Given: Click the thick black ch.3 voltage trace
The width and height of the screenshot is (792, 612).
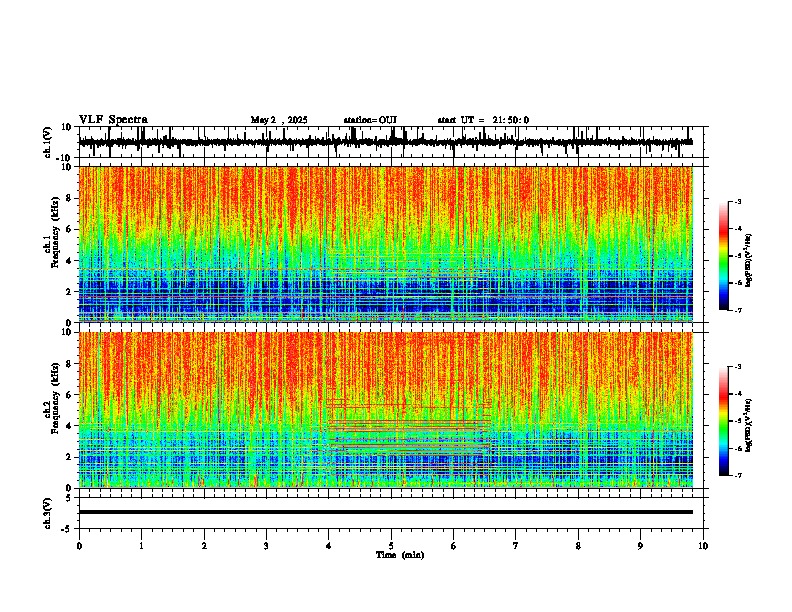Looking at the screenshot, I should pyautogui.click(x=386, y=512).
